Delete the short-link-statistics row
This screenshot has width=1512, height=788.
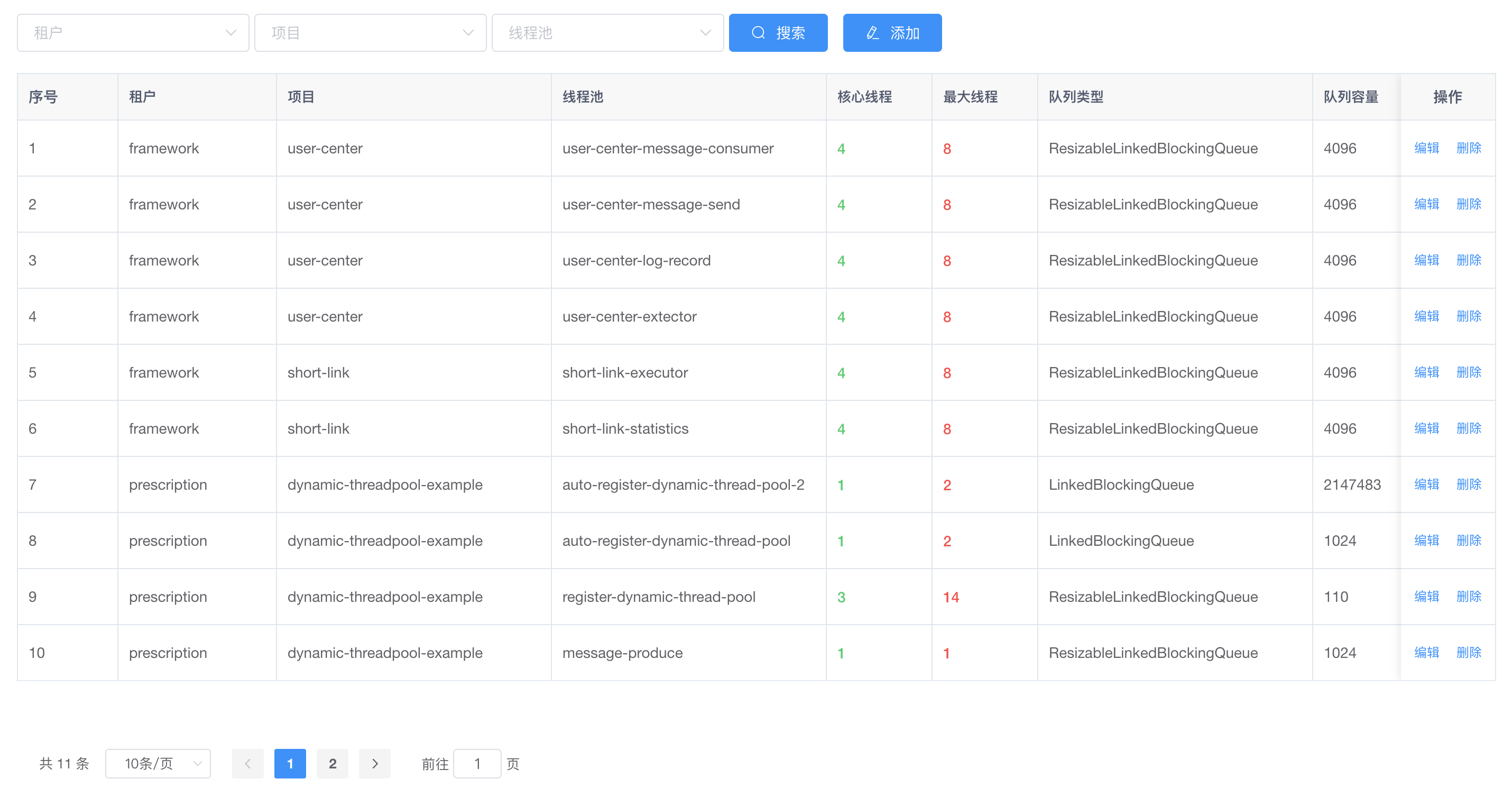pos(1469,429)
